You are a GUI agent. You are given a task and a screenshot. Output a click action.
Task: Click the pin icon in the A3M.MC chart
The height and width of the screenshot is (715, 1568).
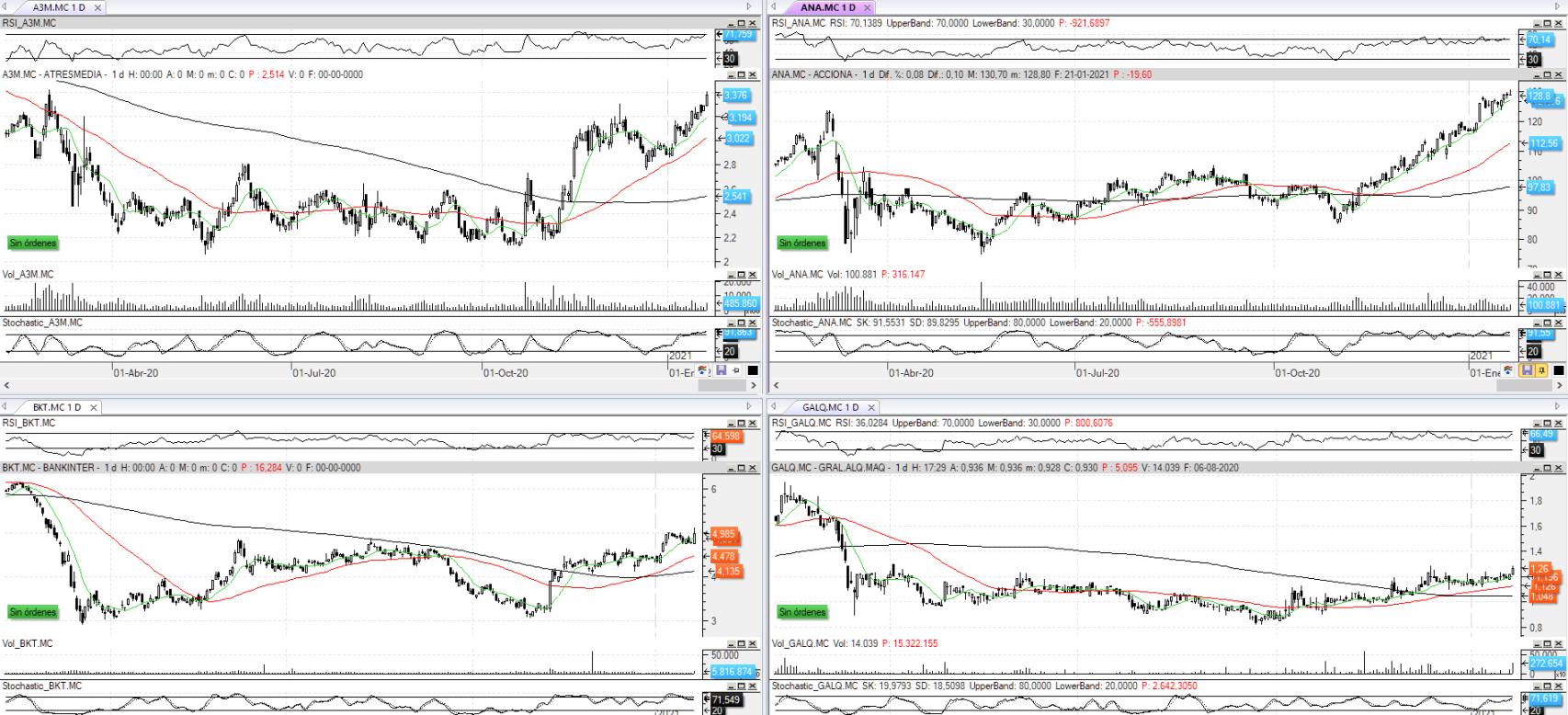tap(736, 370)
